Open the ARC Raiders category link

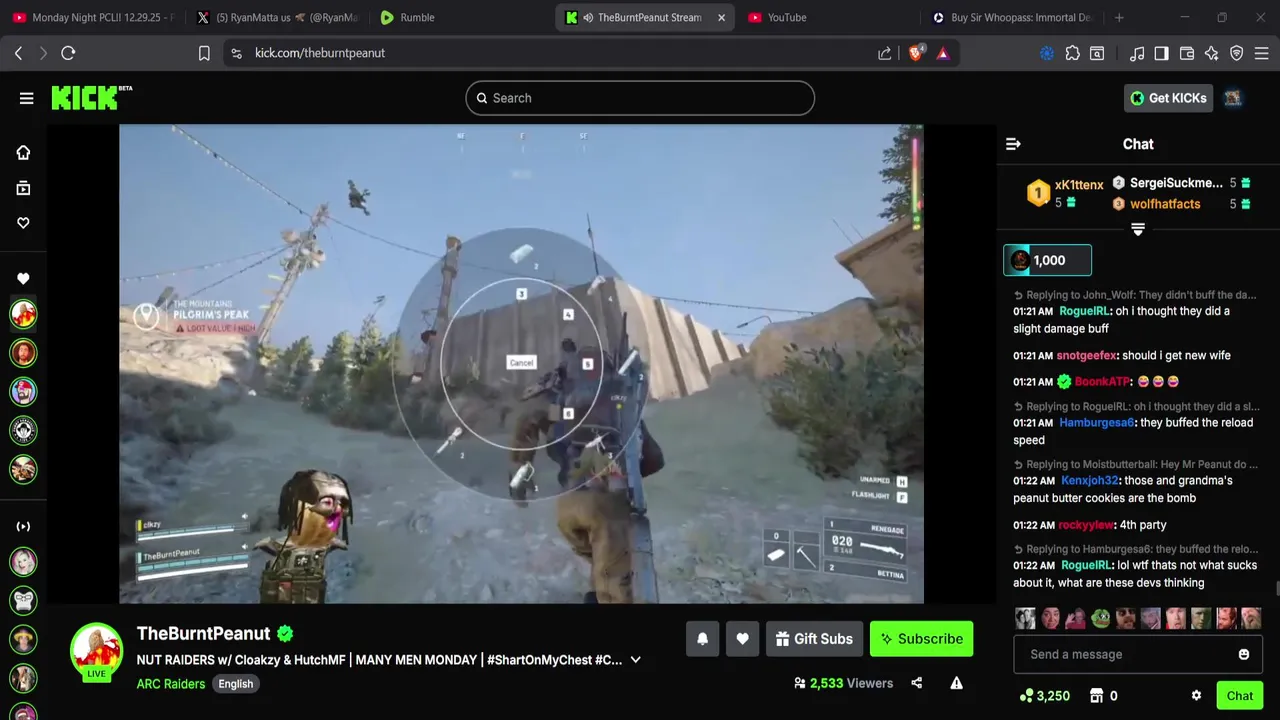(x=171, y=684)
